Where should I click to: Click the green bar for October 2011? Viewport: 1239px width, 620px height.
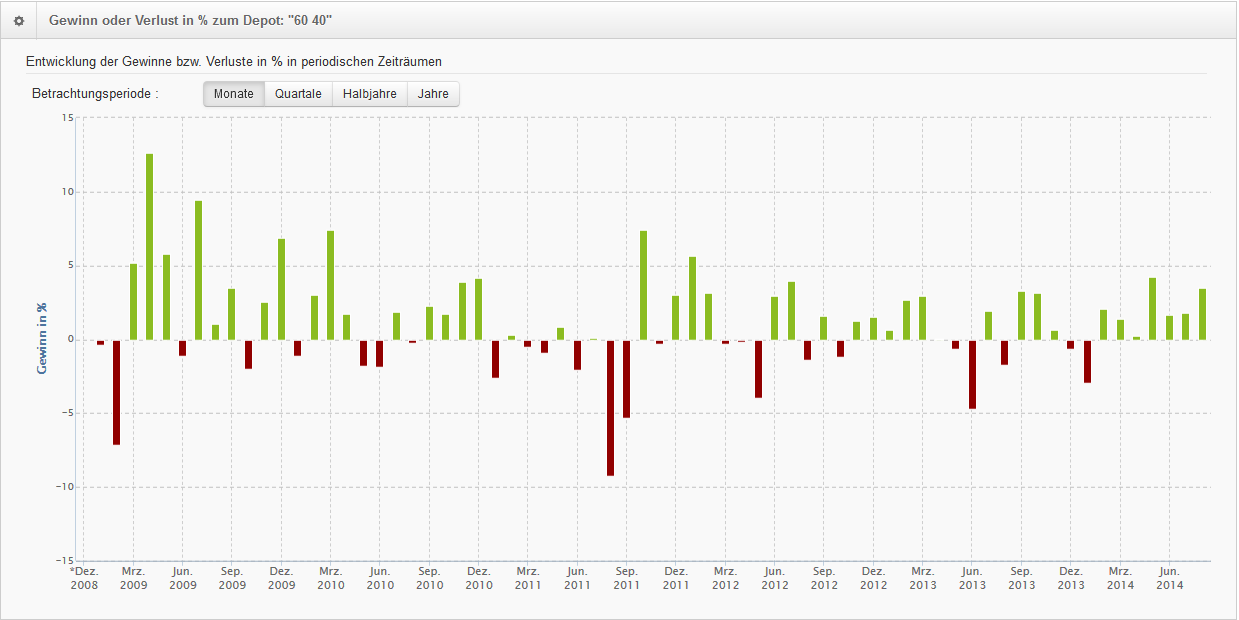[x=643, y=285]
